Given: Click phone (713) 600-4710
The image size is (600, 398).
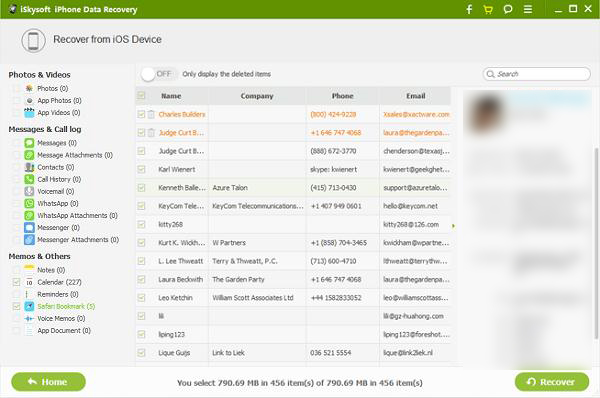Looking at the screenshot, I should pos(333,261).
